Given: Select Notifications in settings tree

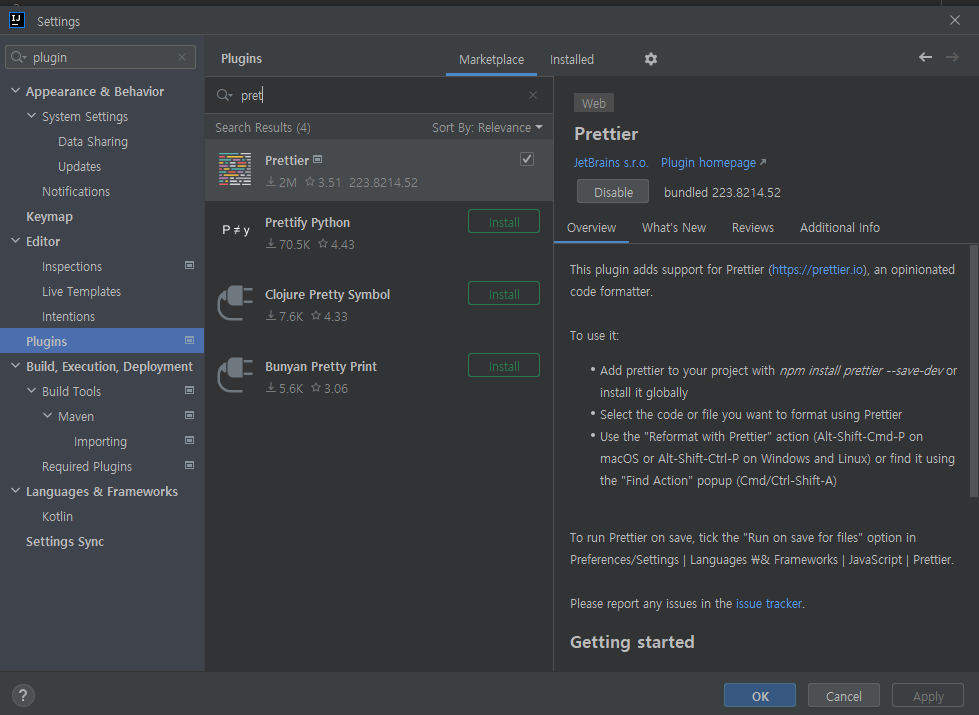Looking at the screenshot, I should coord(76,191).
